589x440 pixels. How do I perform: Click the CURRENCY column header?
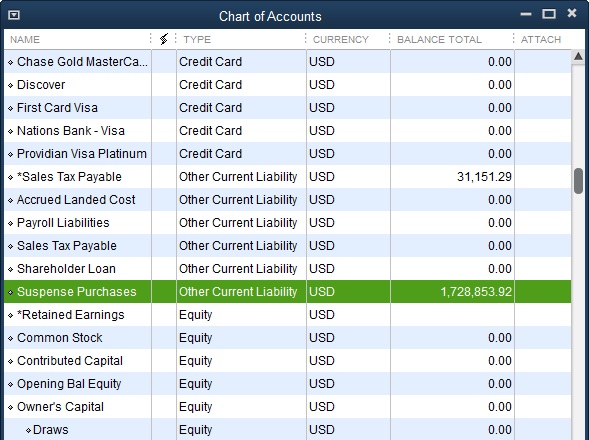click(341, 39)
